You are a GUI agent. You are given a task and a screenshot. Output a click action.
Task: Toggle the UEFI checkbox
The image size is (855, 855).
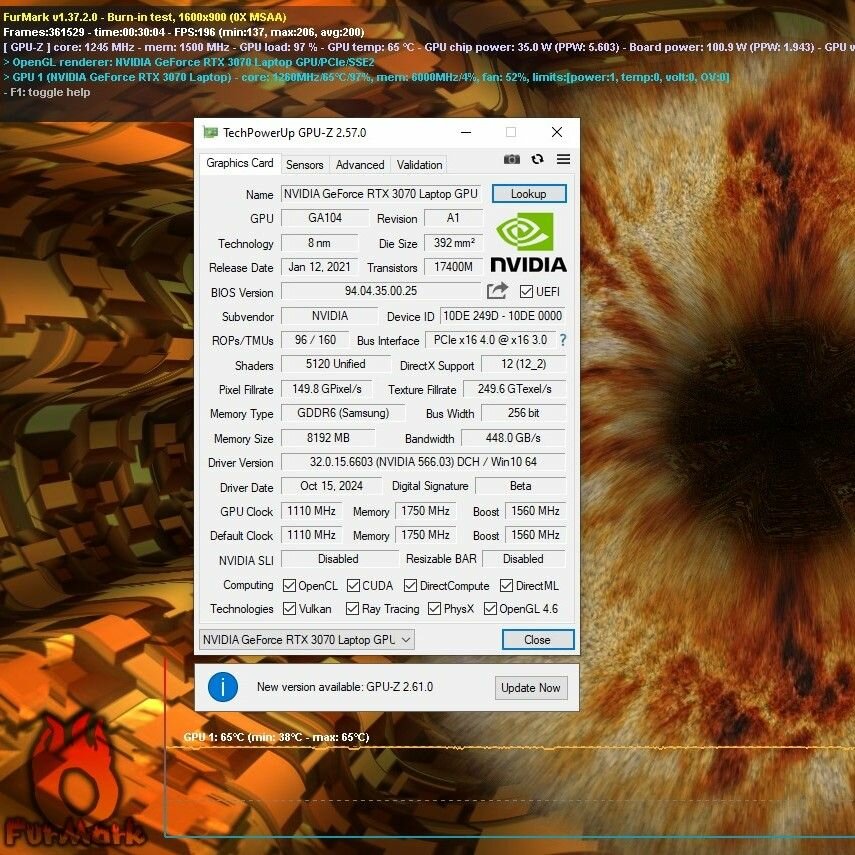(526, 292)
